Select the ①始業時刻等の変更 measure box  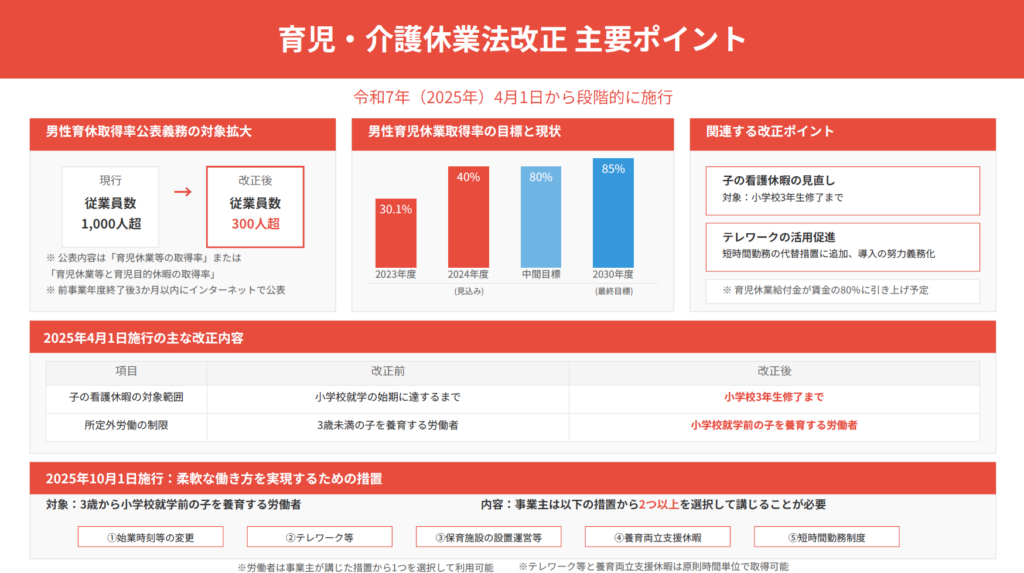(x=151, y=537)
